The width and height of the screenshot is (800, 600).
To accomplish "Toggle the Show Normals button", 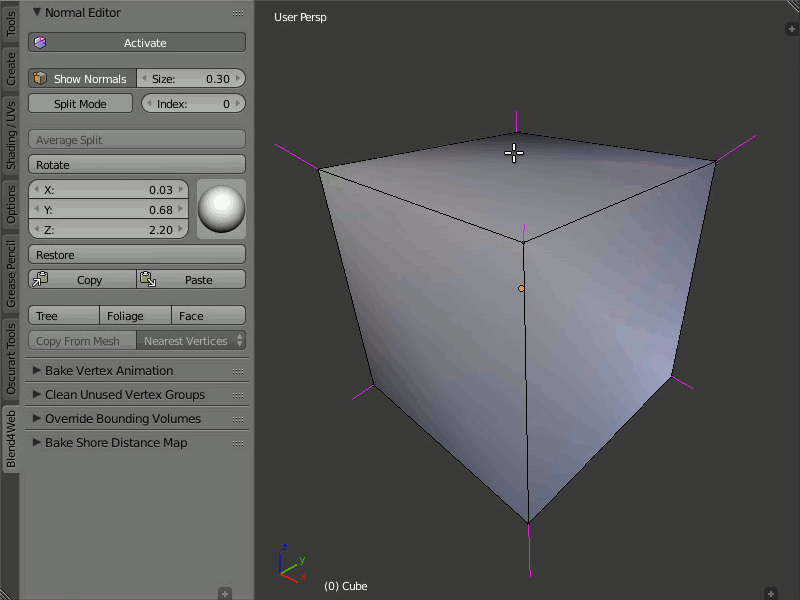I will [81, 79].
